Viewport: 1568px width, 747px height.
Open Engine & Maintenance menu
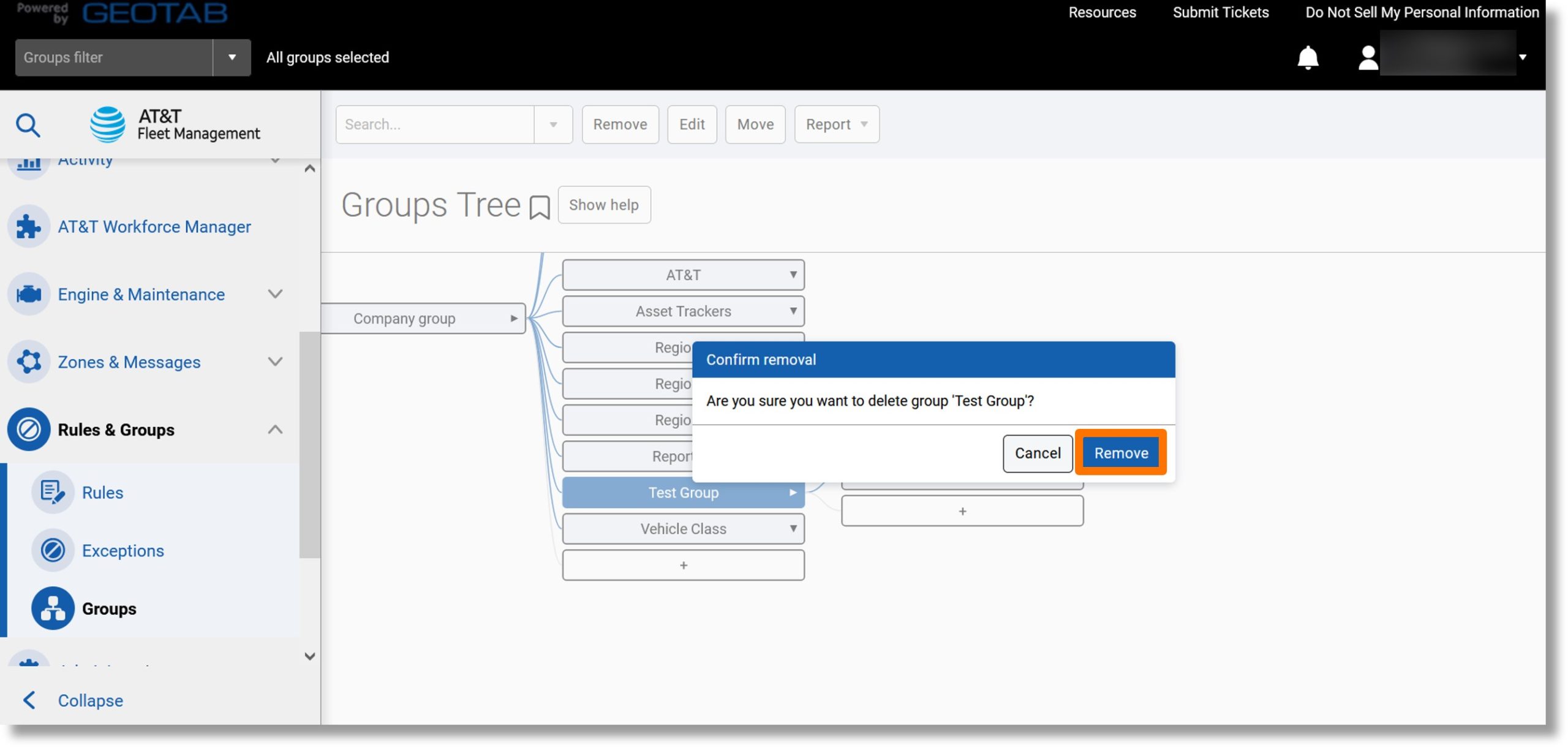[141, 294]
